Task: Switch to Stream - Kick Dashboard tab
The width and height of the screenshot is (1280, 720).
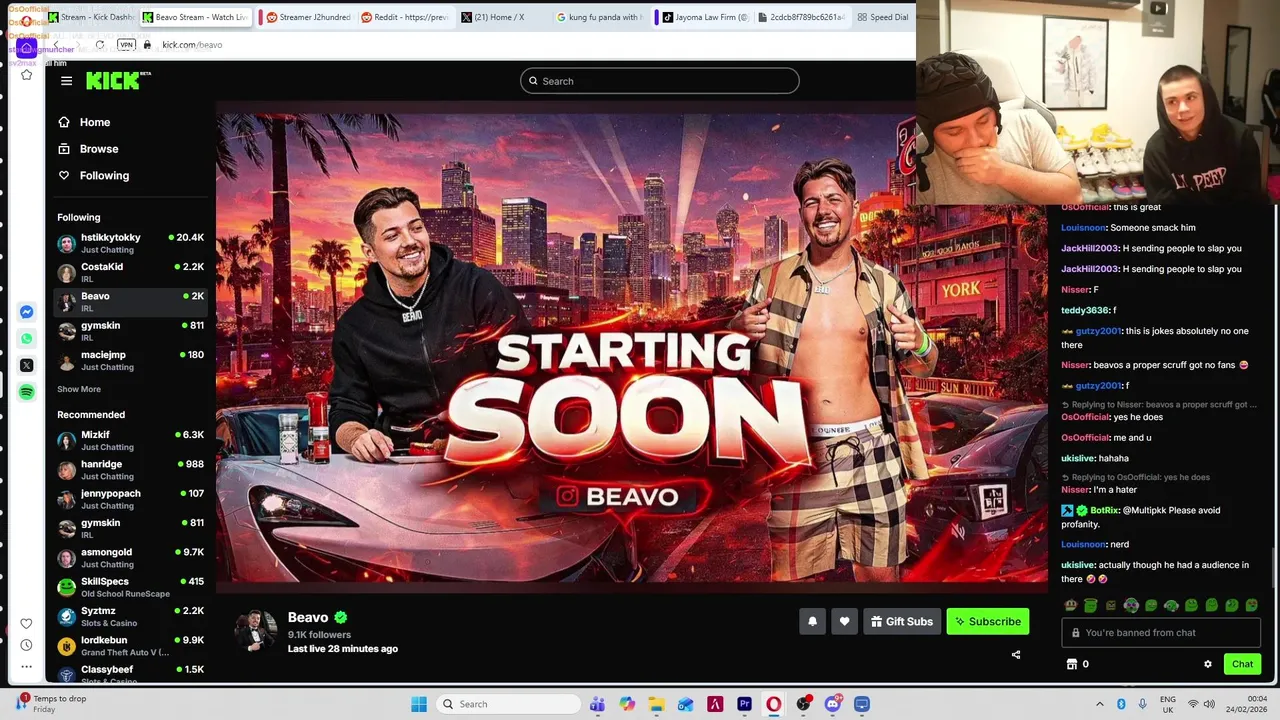Action: 91,17
